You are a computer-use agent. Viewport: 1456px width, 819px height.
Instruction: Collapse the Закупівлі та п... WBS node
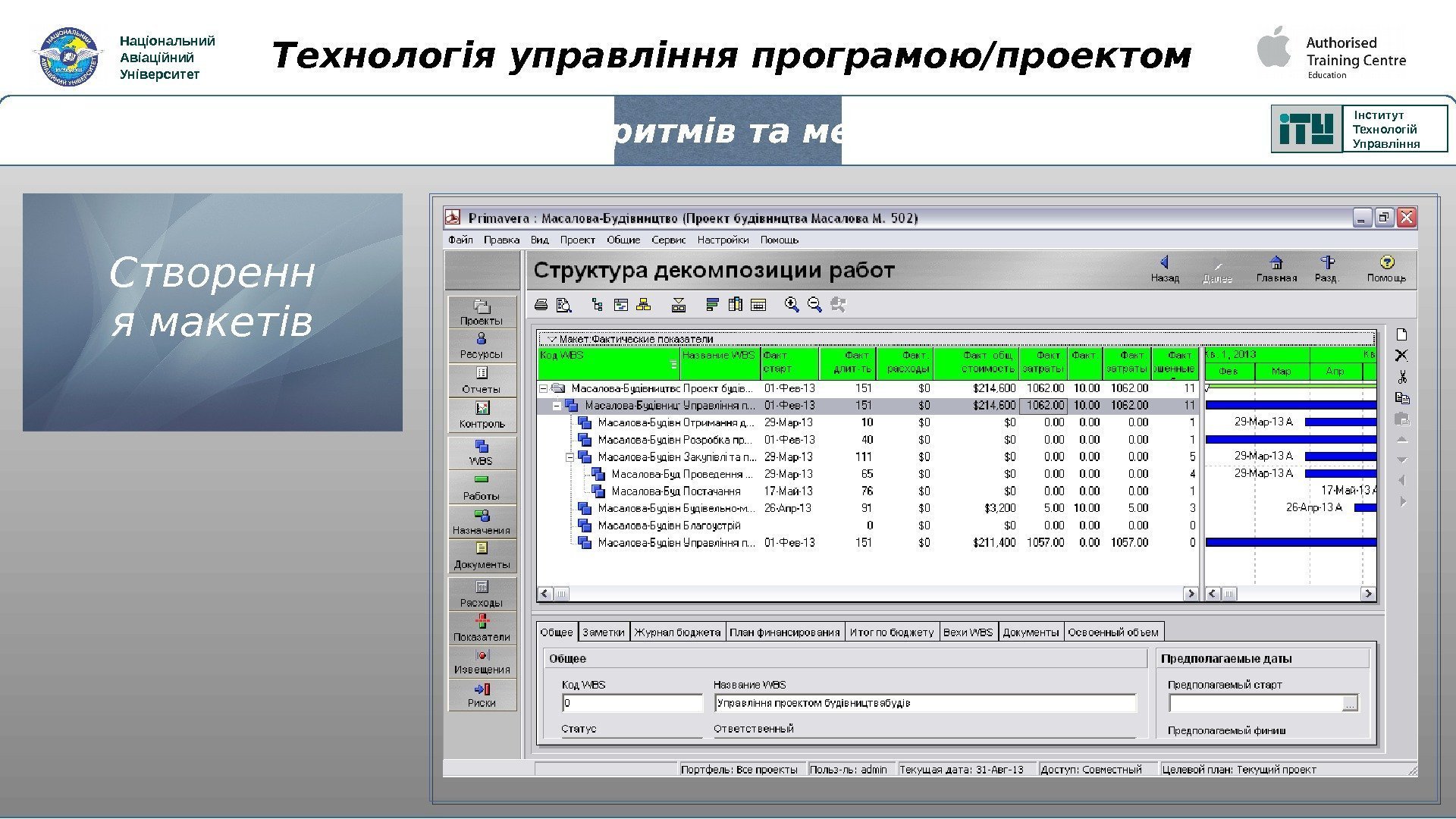[x=570, y=457]
